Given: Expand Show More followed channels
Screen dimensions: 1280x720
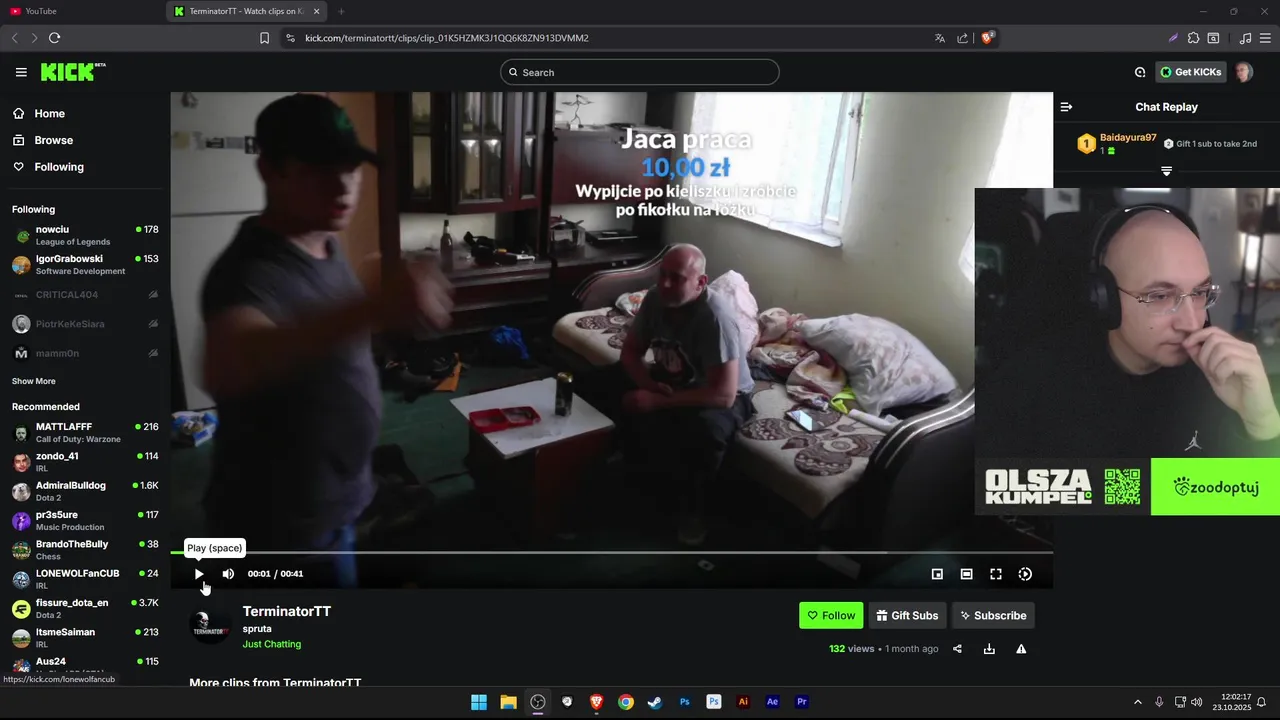Looking at the screenshot, I should (34, 381).
